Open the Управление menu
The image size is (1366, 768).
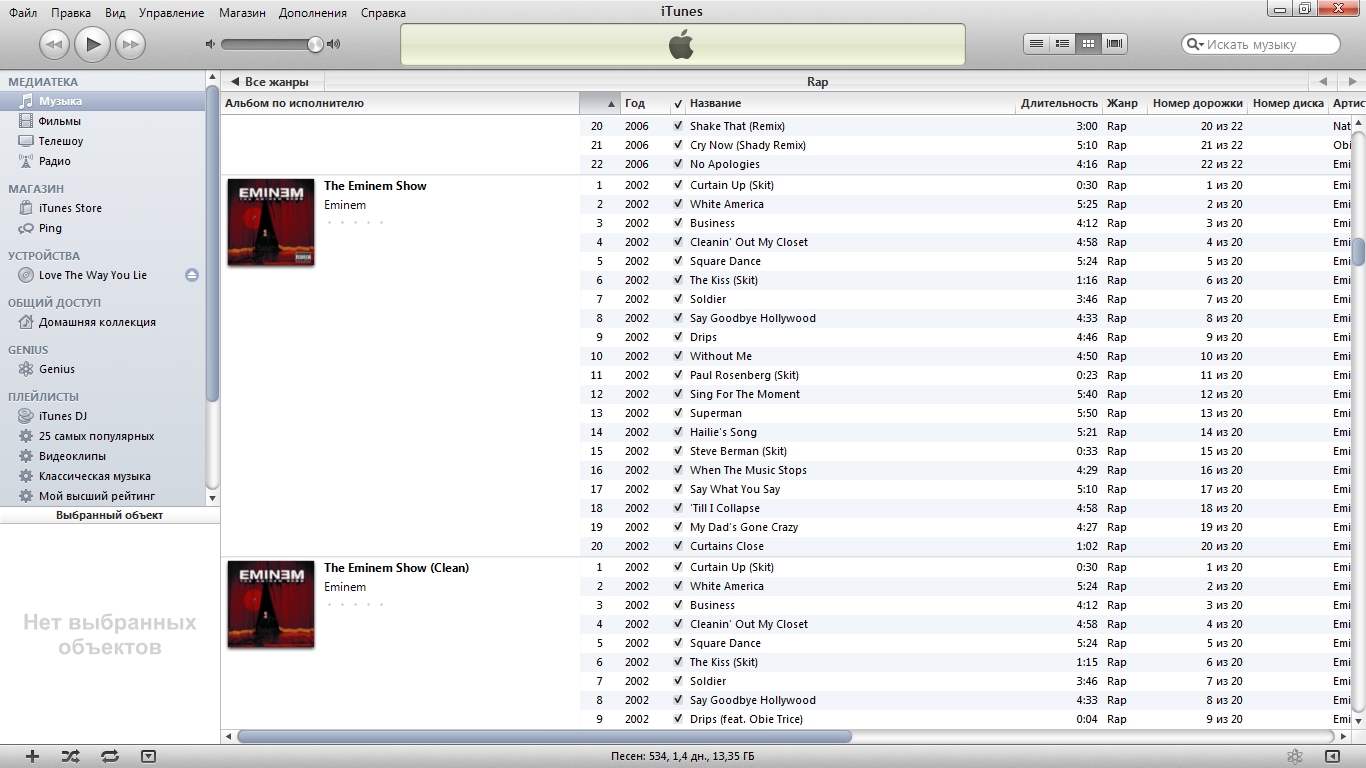tap(171, 13)
